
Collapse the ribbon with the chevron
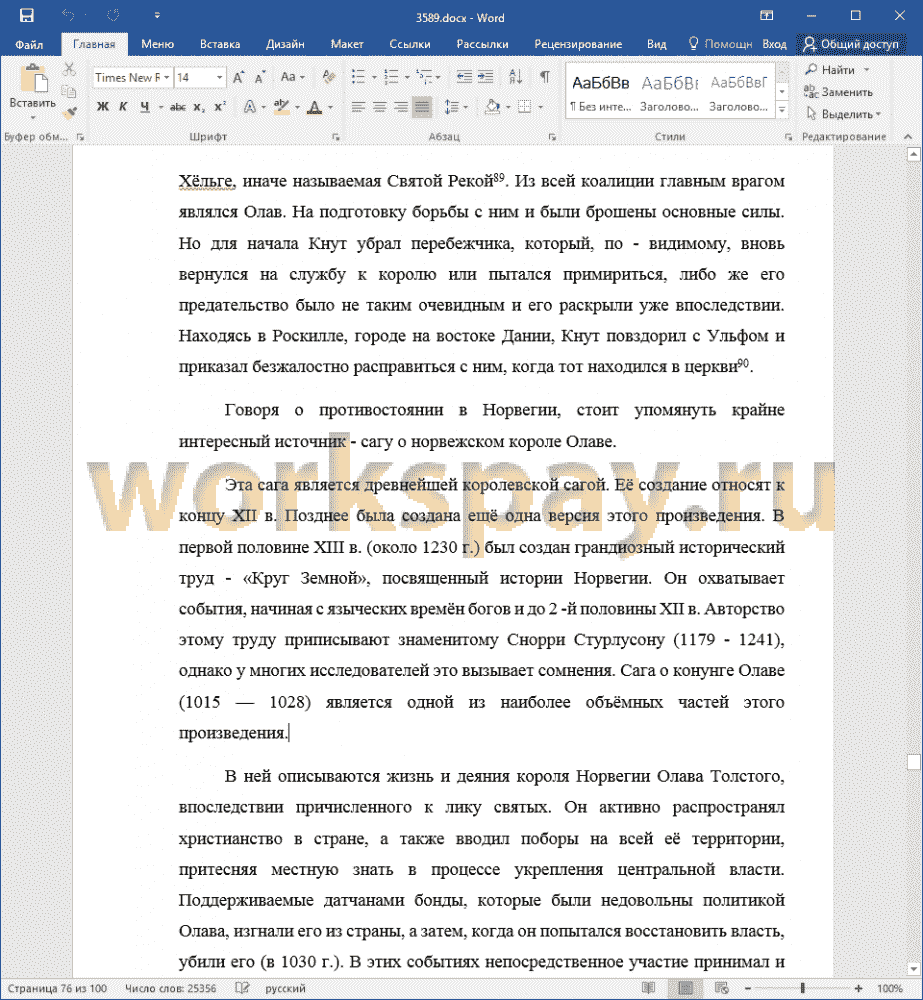908,136
